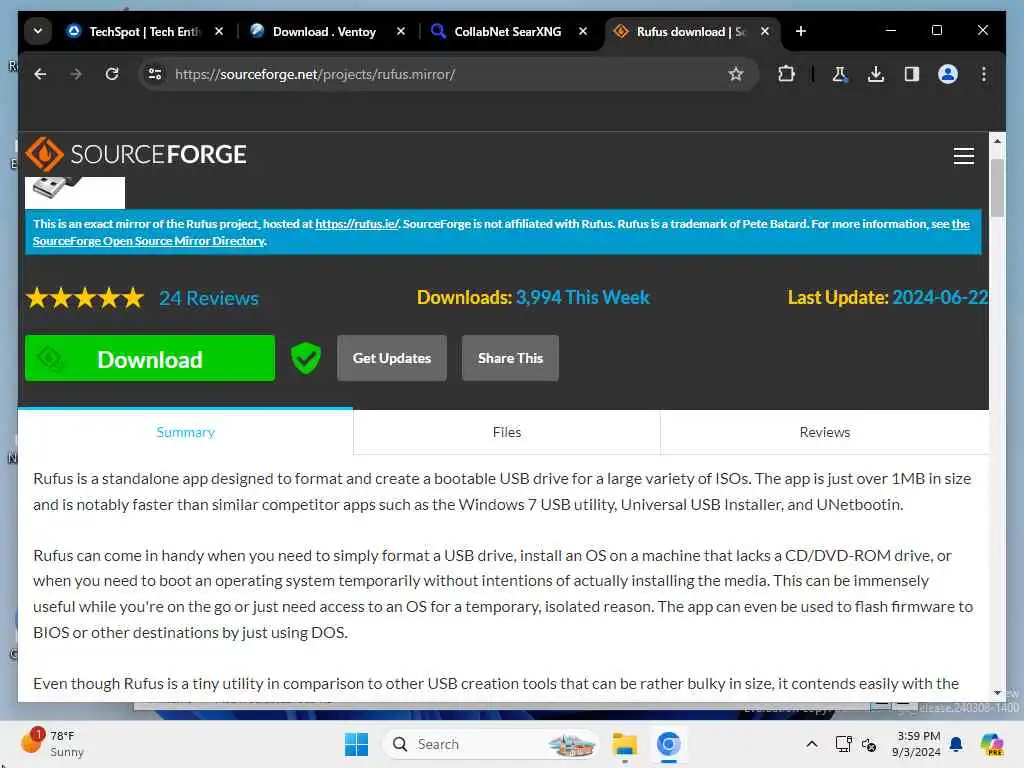Open Chrome Labs flask icon

[x=840, y=74]
